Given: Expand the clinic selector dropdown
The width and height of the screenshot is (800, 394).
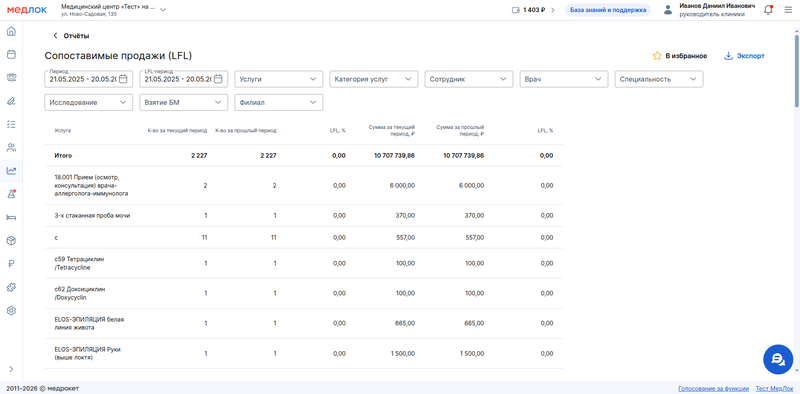Looking at the screenshot, I should click(x=163, y=10).
